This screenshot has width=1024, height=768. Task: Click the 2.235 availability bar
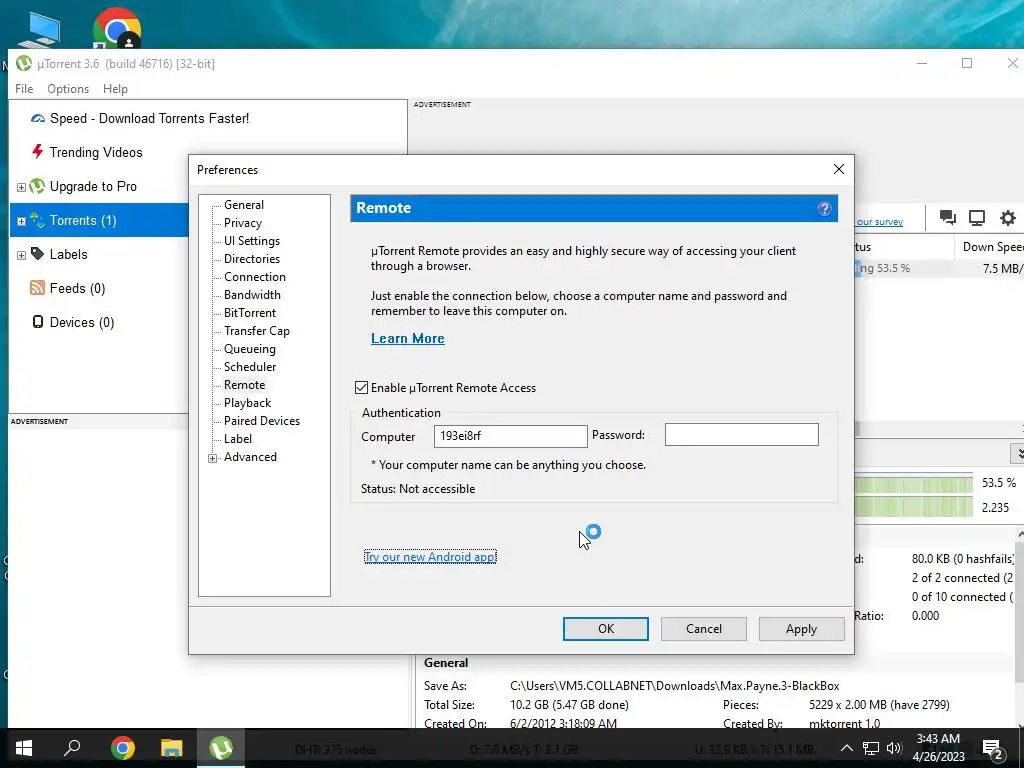click(913, 507)
